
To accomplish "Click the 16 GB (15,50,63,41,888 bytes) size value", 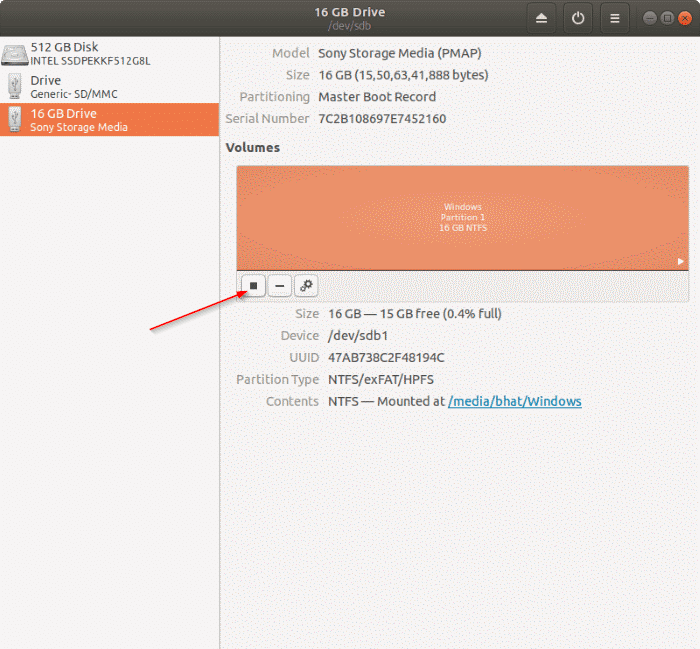I will point(403,75).
